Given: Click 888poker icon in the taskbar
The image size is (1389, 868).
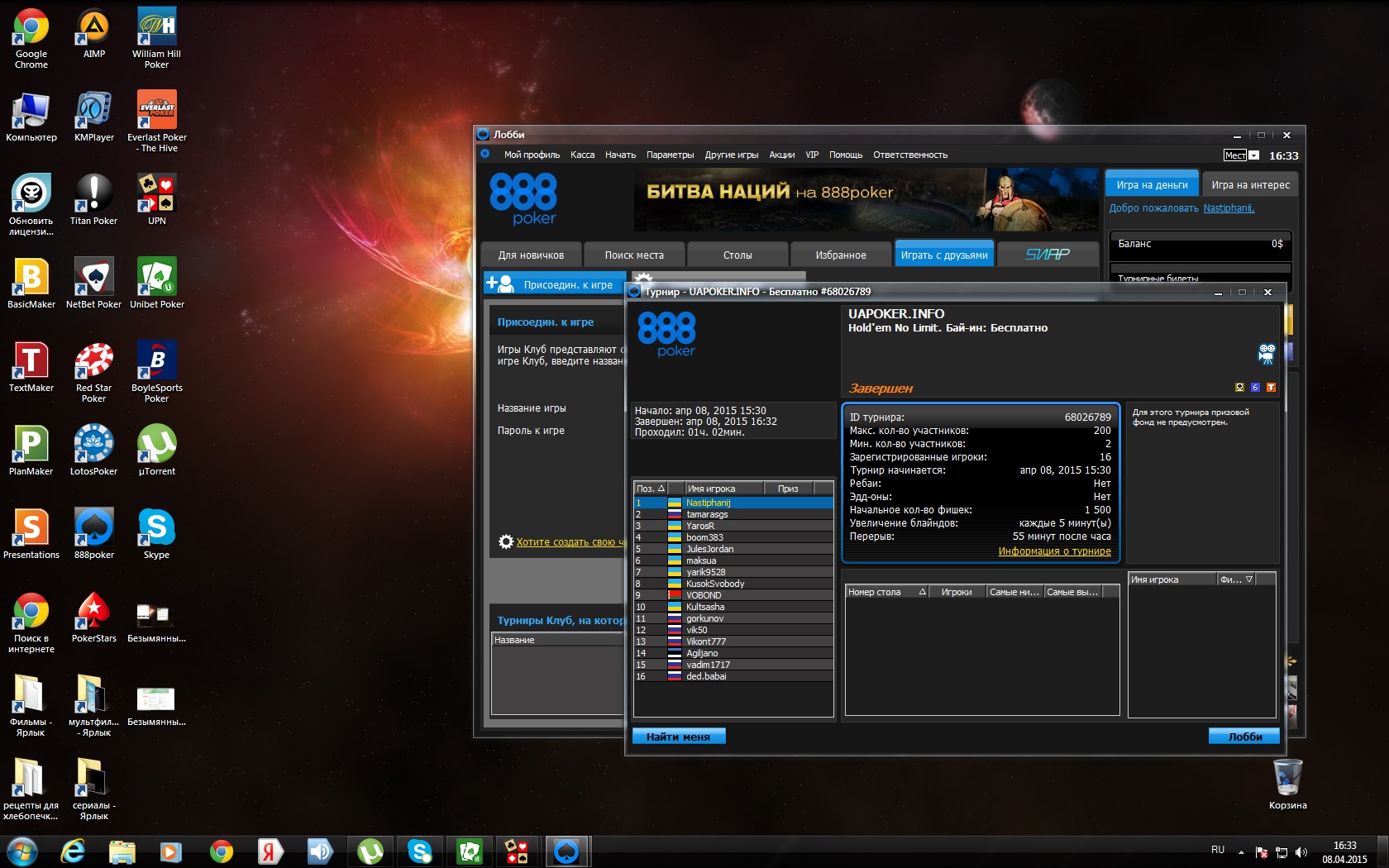Looking at the screenshot, I should point(566,851).
